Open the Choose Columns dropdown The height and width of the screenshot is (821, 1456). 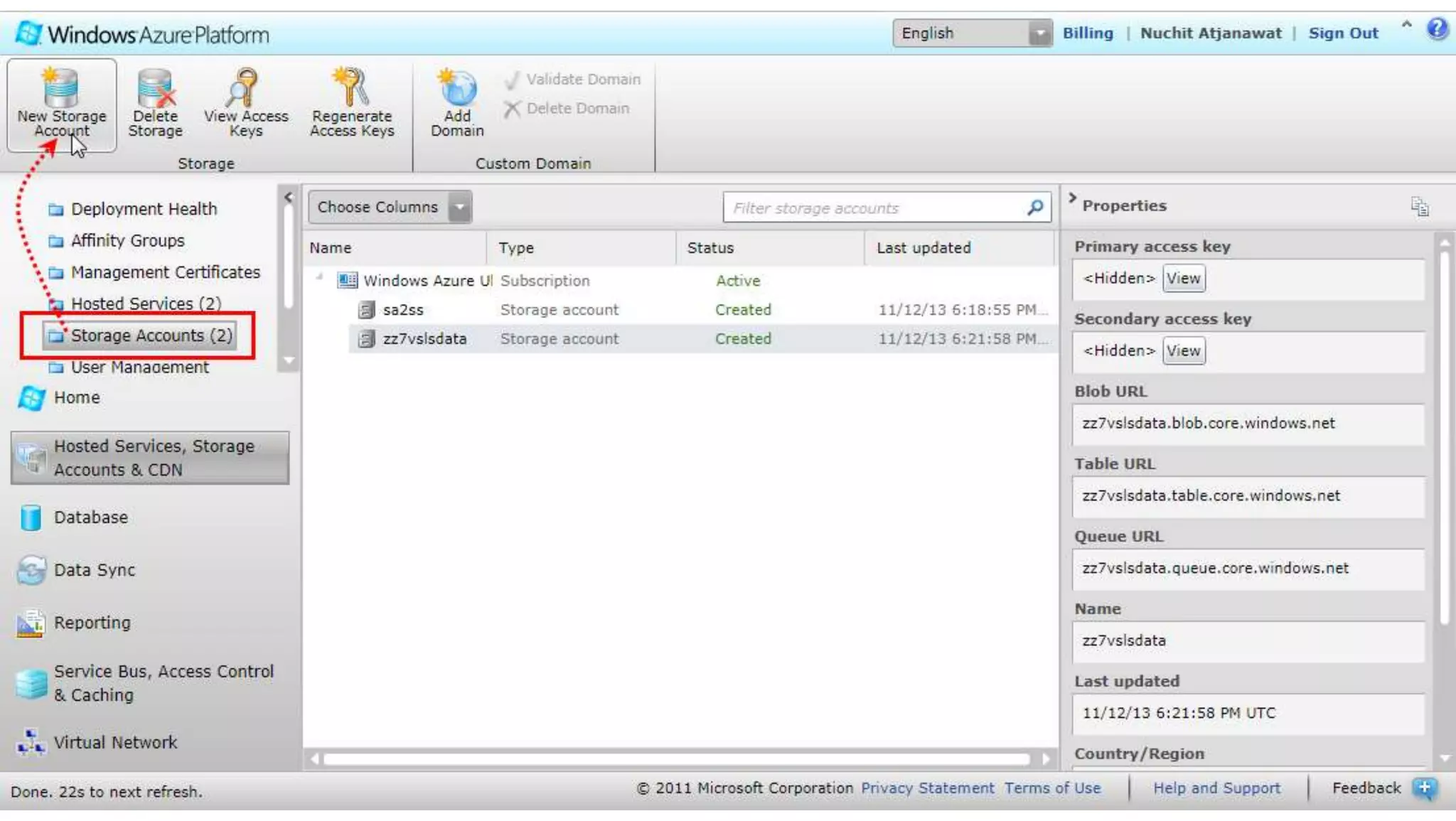[x=460, y=208]
